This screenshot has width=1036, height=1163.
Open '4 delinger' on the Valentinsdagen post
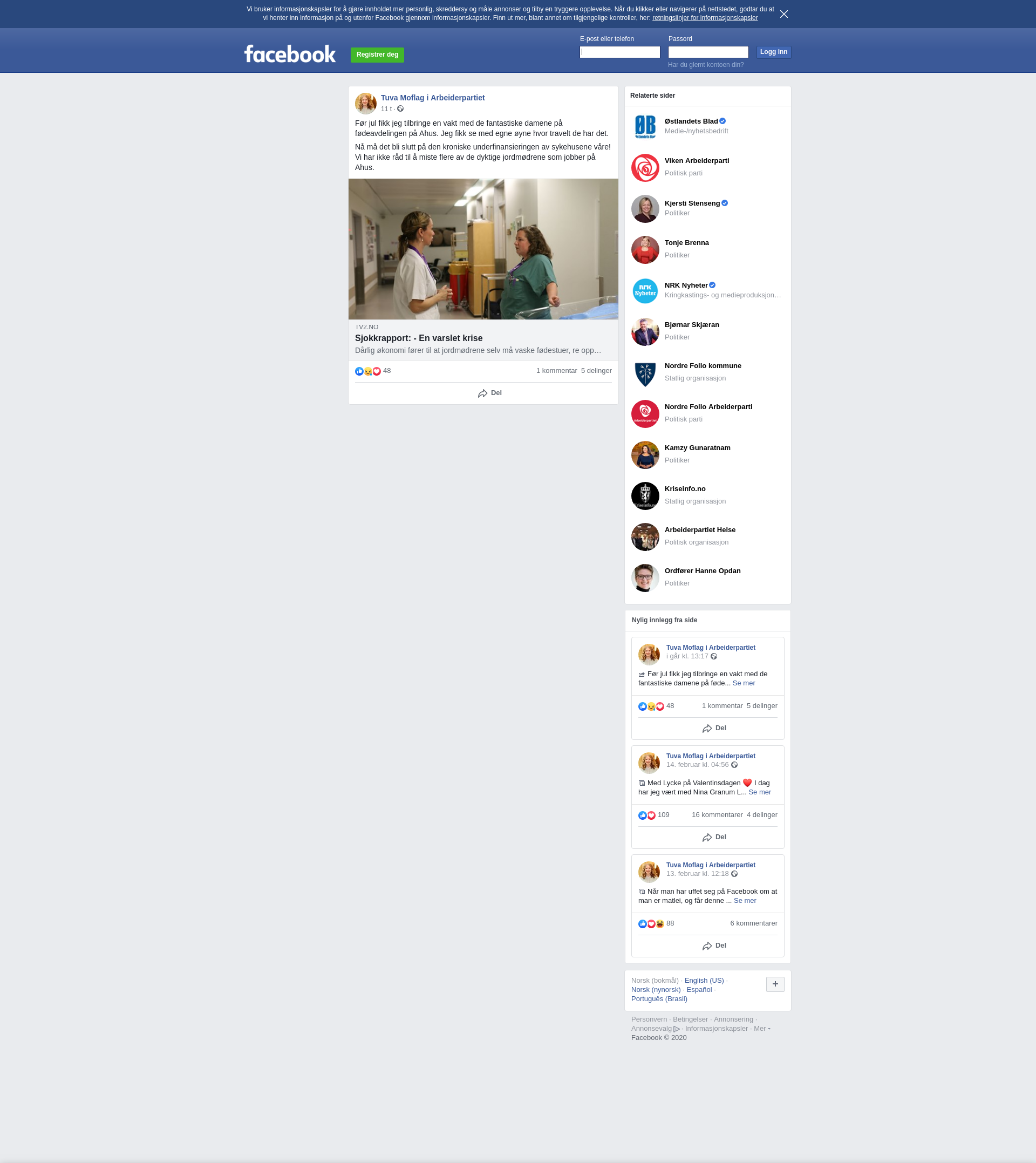pos(762,814)
